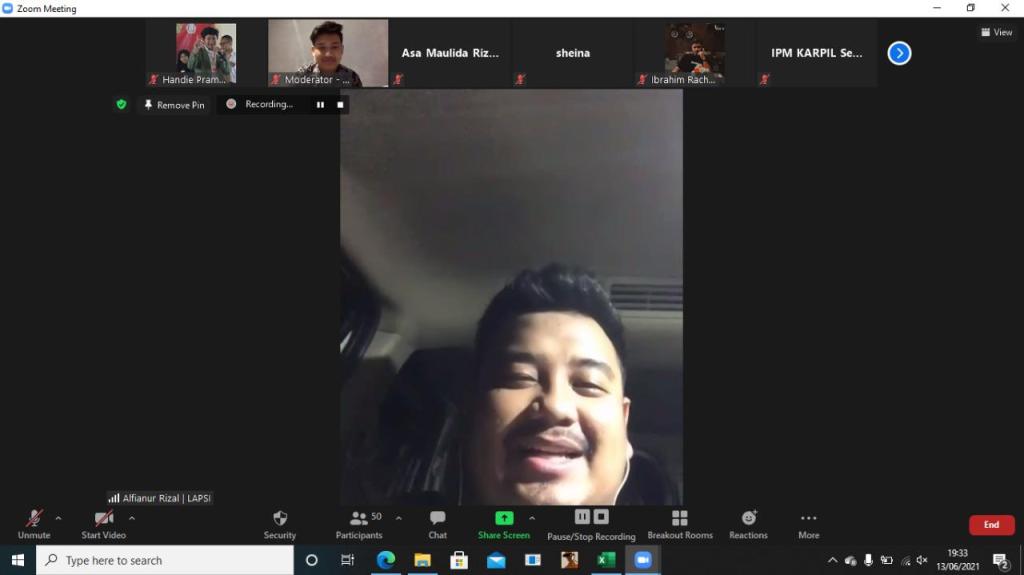This screenshot has height=575, width=1024.
Task: Open the Chat panel
Action: [437, 523]
